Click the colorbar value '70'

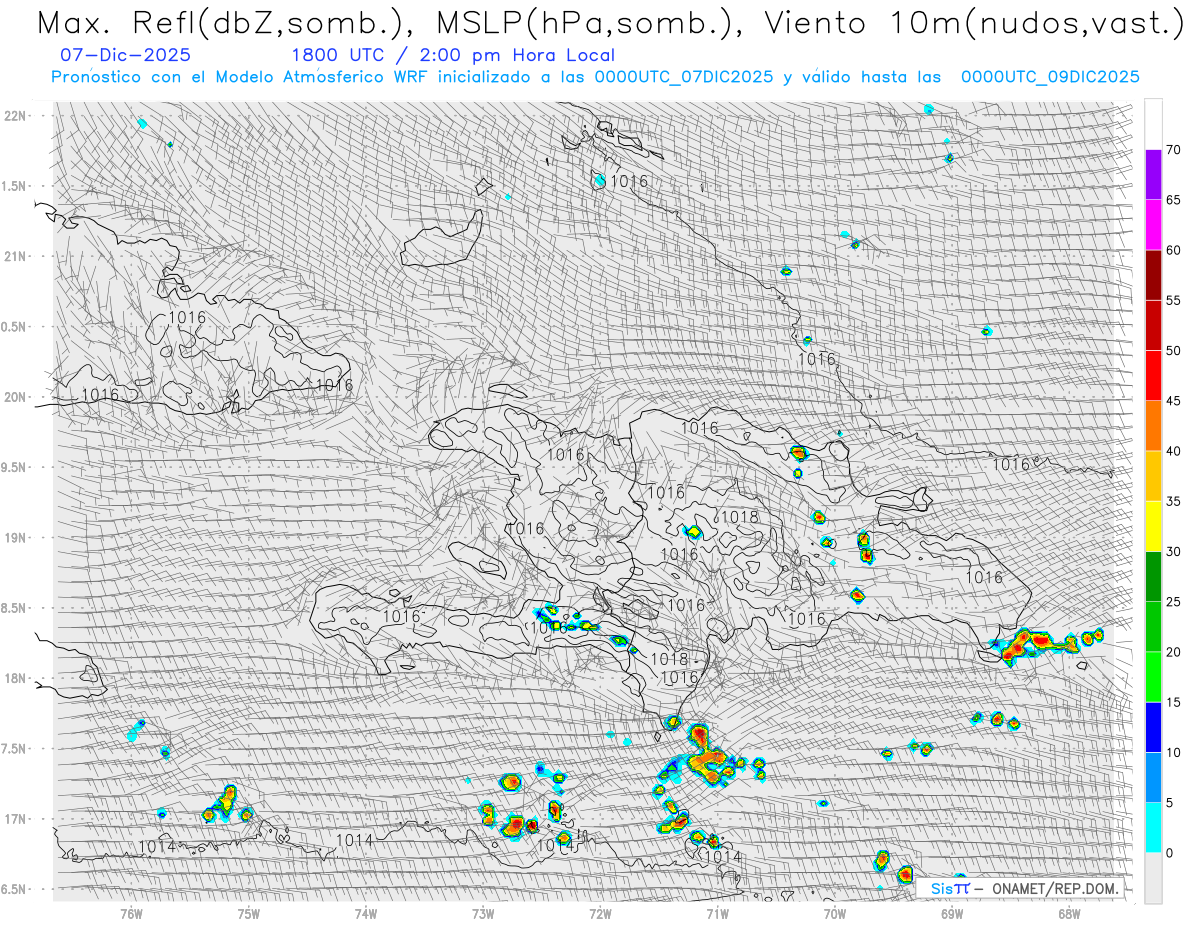[x=1173, y=150]
